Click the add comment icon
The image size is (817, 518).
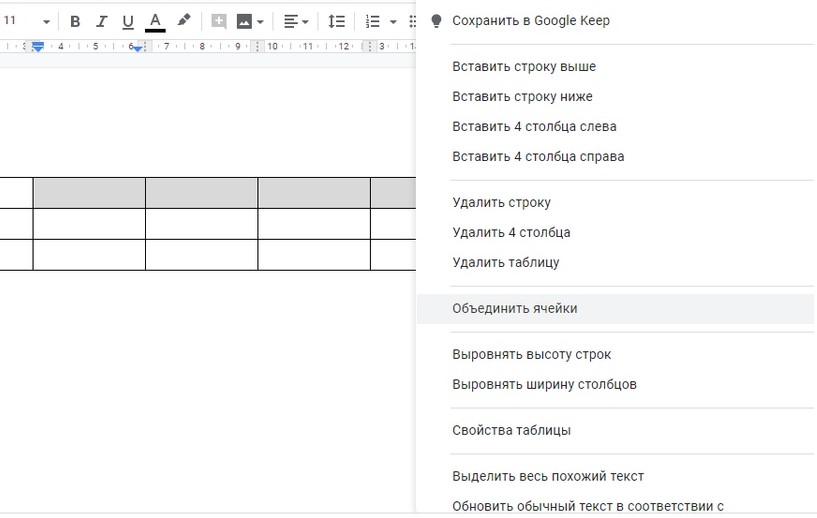(x=219, y=21)
